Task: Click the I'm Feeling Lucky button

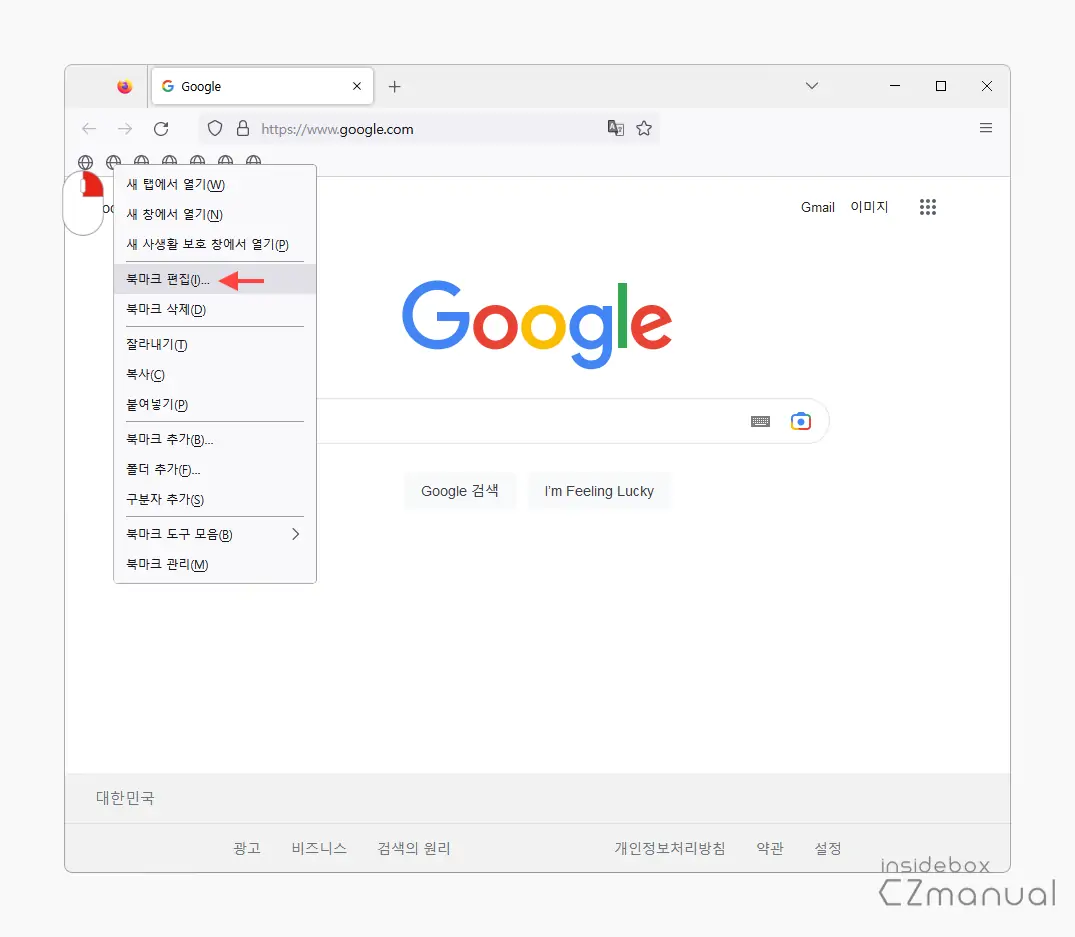Action: click(599, 490)
